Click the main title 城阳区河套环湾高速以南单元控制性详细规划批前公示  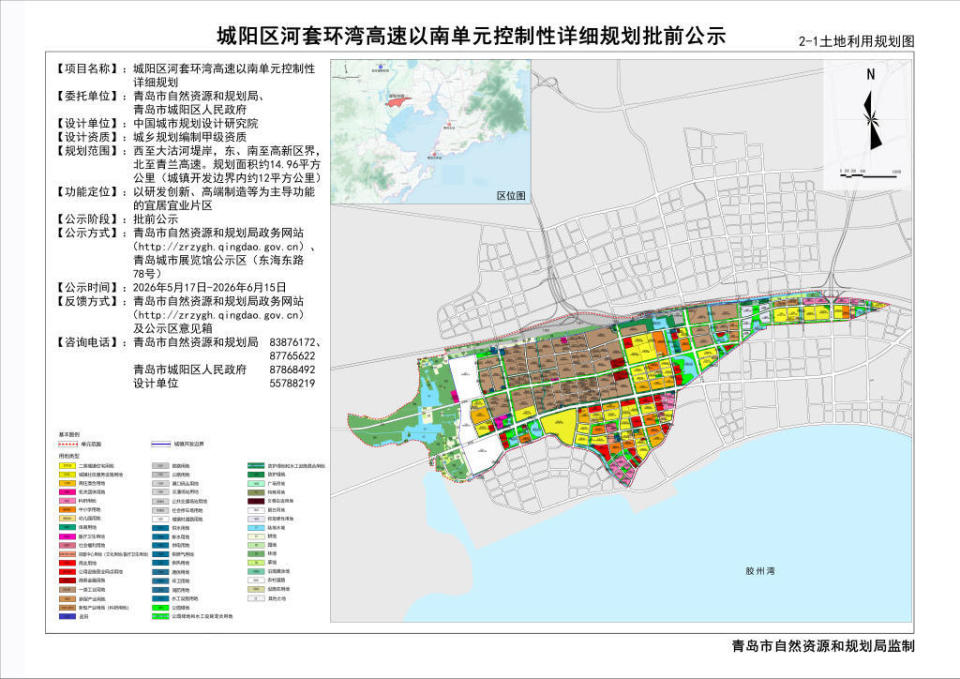point(471,36)
